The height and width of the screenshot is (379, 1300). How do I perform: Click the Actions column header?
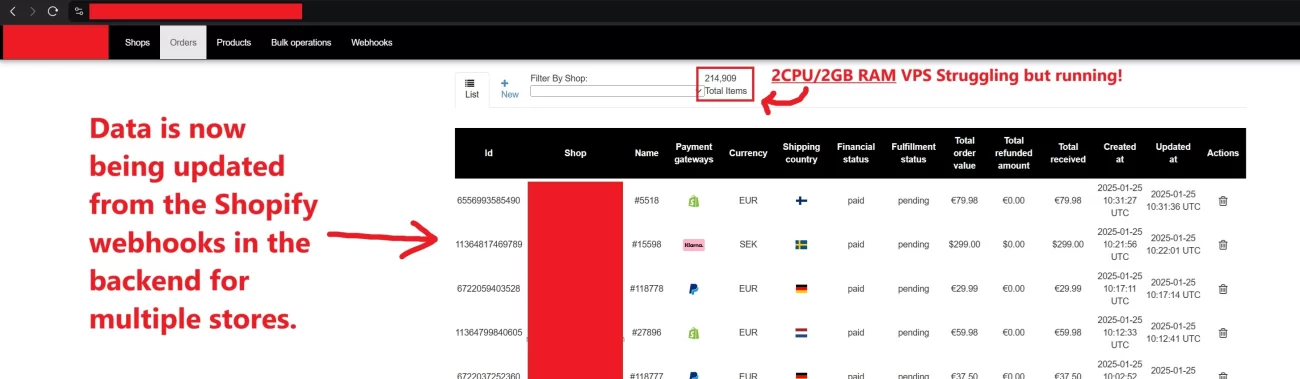tap(1222, 153)
